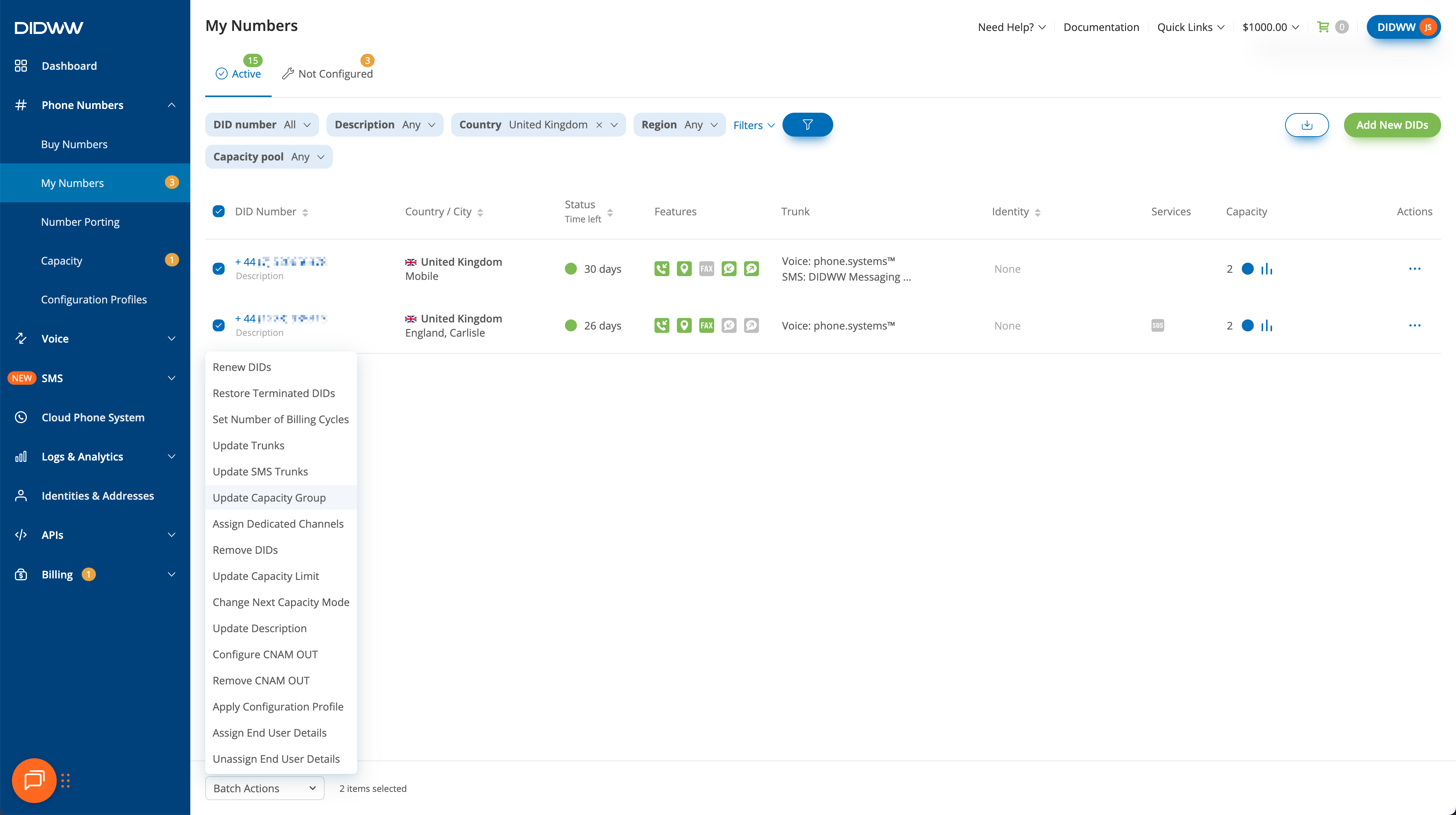1456x815 pixels.
Task: Click the Description field under Mobile number
Action: coord(259,277)
